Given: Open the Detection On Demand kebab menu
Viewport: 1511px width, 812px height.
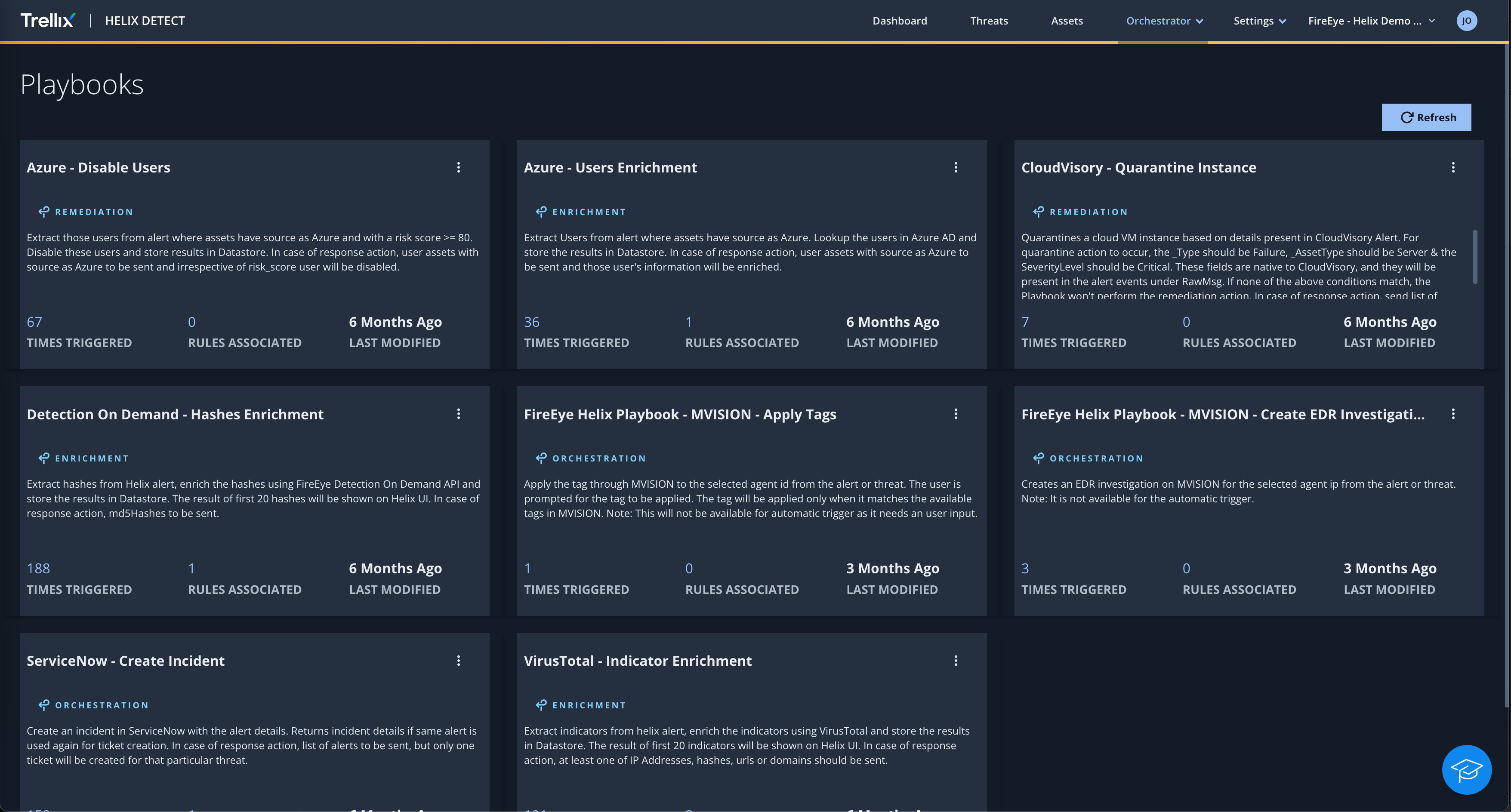Looking at the screenshot, I should click(x=459, y=414).
